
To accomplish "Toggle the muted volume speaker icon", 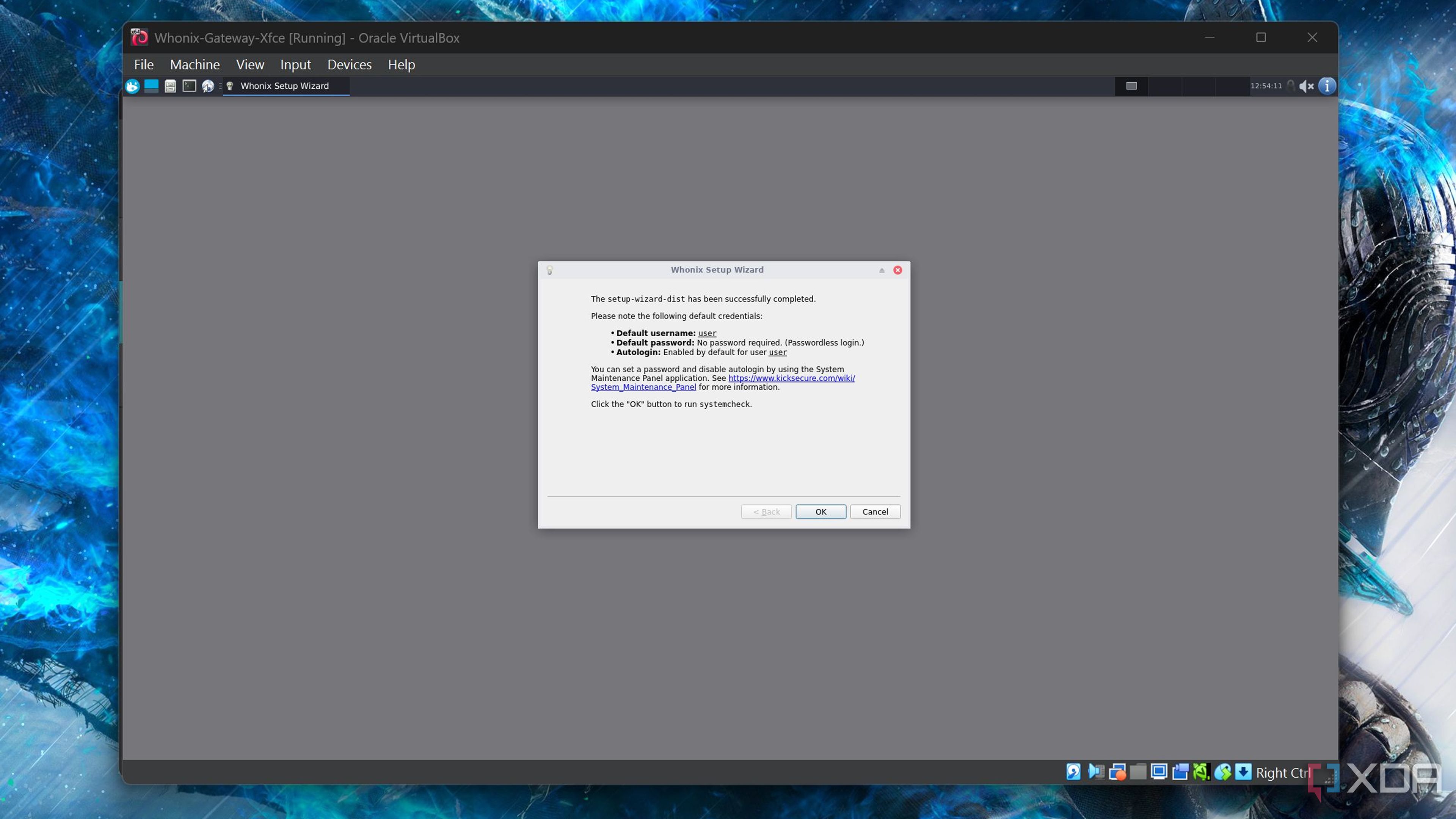I will pyautogui.click(x=1306, y=86).
